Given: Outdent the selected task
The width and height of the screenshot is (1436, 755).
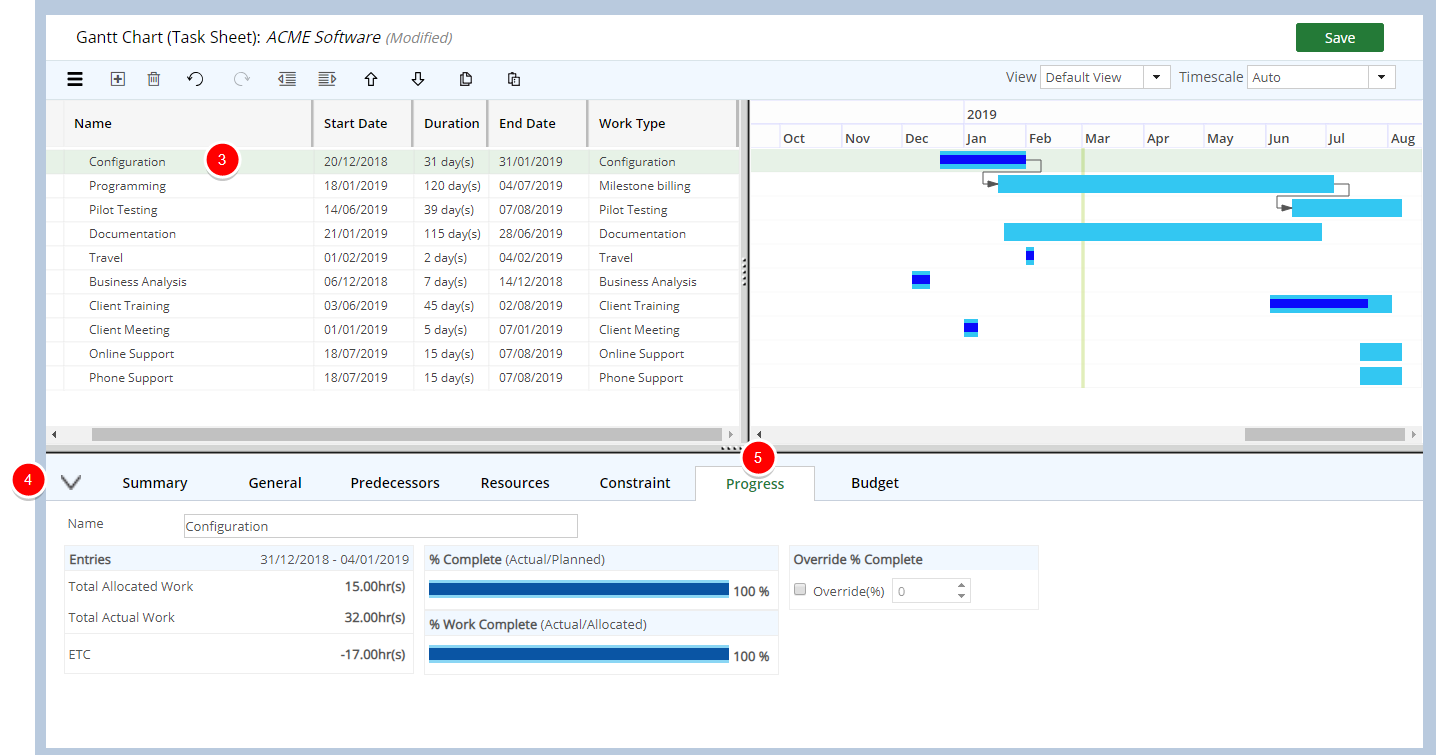Looking at the screenshot, I should tap(287, 79).
